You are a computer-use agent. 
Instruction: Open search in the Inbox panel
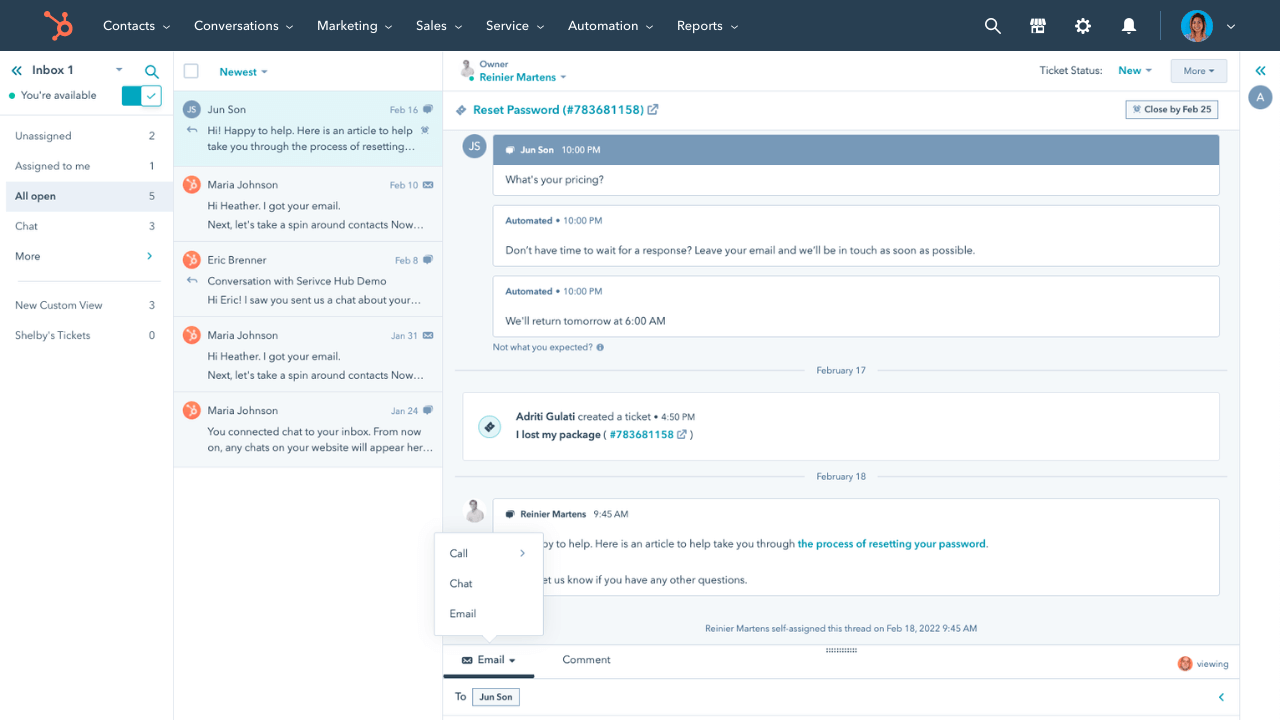pos(151,71)
